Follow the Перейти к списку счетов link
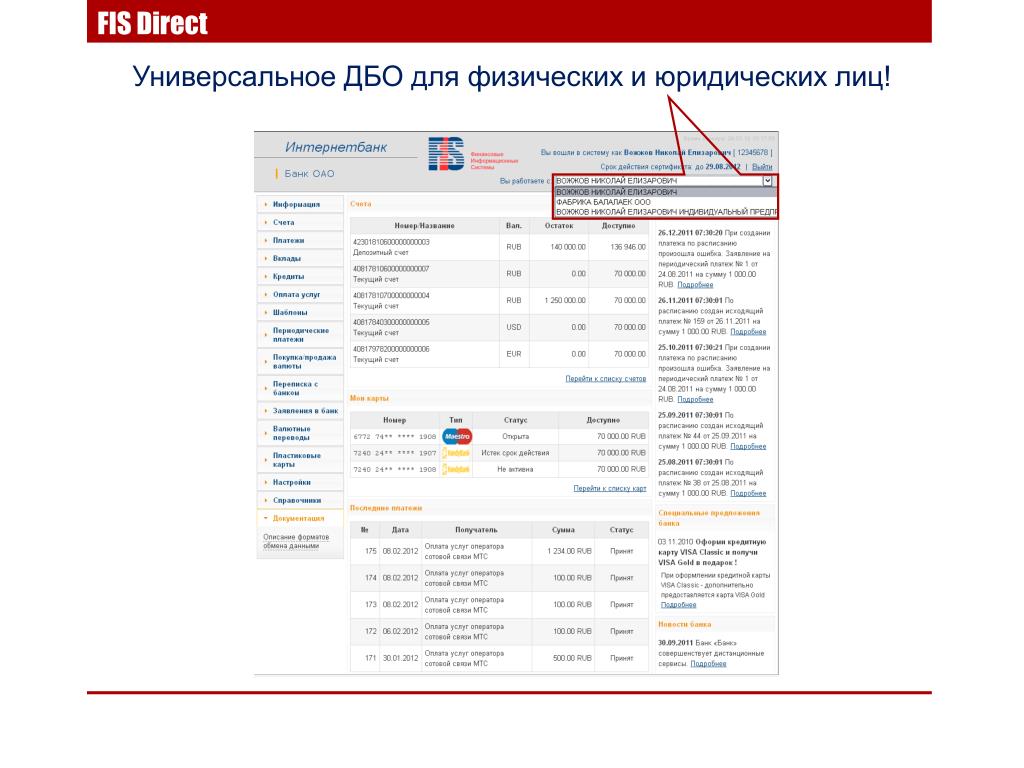This screenshot has height=768, width=1024. tap(605, 379)
